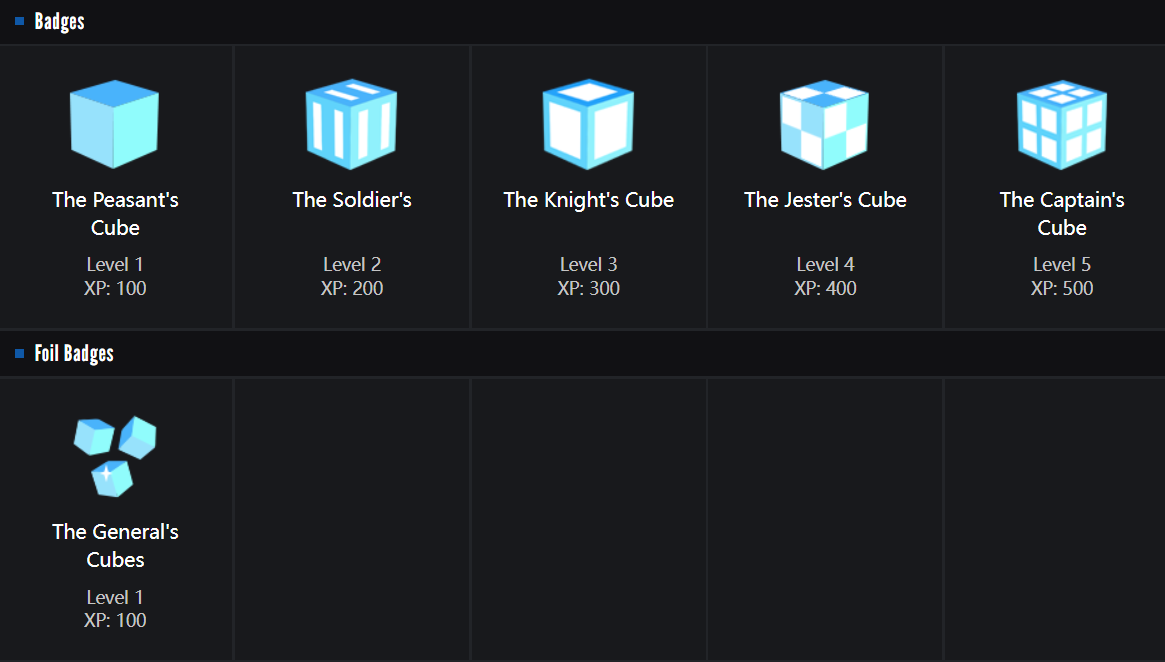The image size is (1165, 662).
Task: Click the blue square beside Foil Badges
Action: coord(20,353)
